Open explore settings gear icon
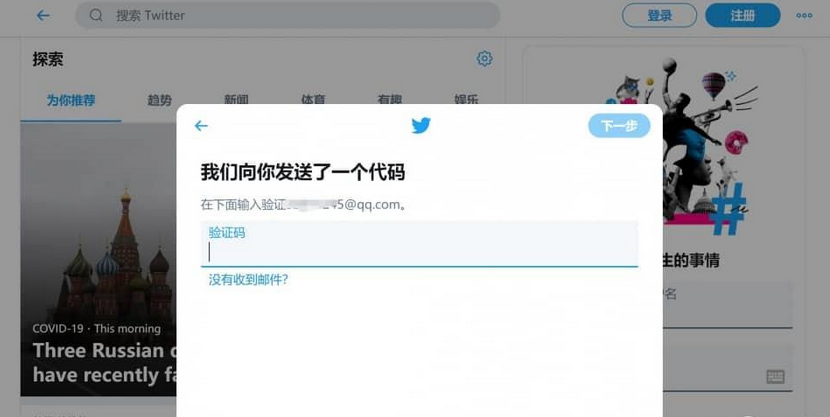Image resolution: width=830 pixels, height=417 pixels. 484,59
